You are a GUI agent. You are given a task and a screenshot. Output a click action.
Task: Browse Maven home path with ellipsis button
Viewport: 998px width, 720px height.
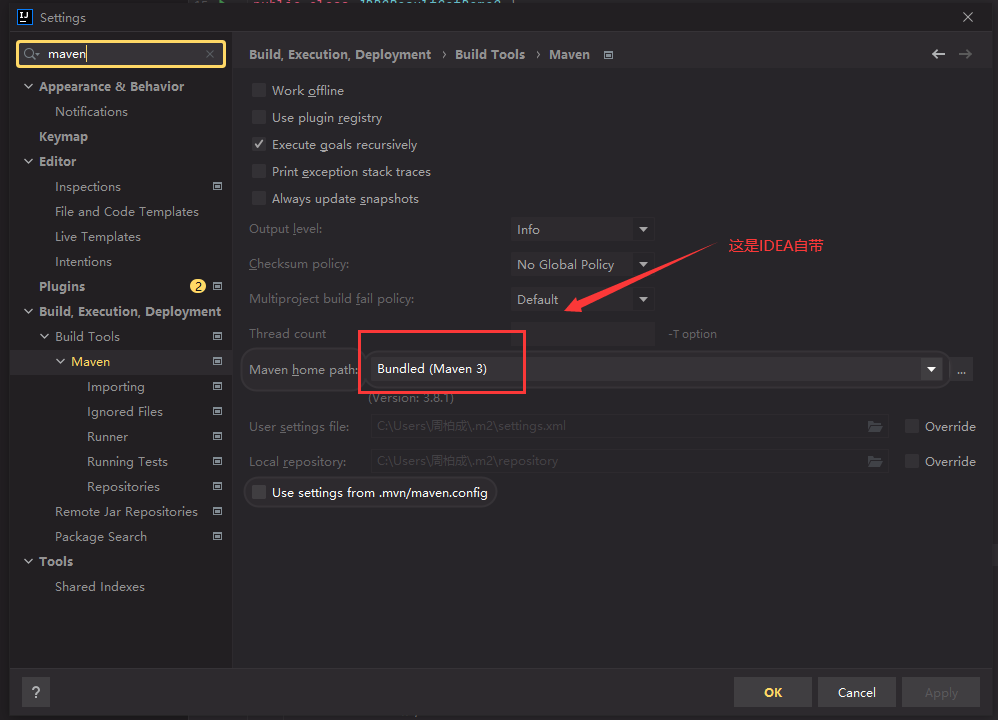click(x=961, y=369)
